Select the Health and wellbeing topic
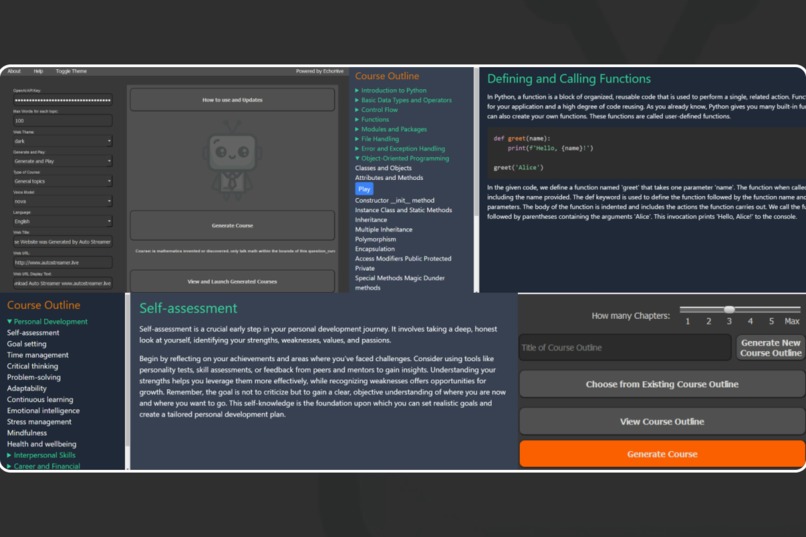 (x=42, y=444)
